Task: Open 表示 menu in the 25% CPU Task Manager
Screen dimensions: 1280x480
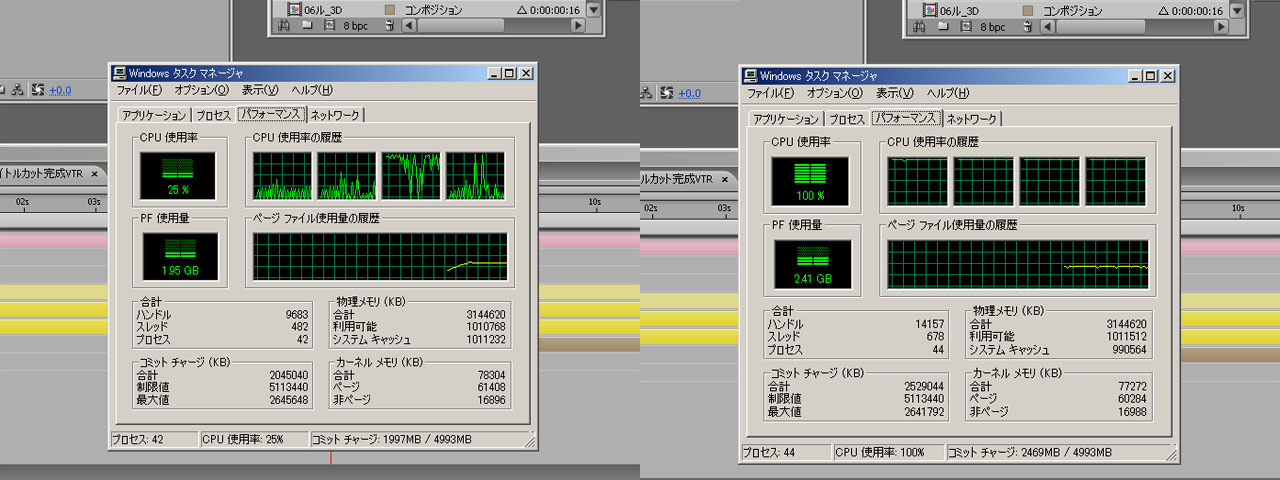Action: click(x=260, y=90)
